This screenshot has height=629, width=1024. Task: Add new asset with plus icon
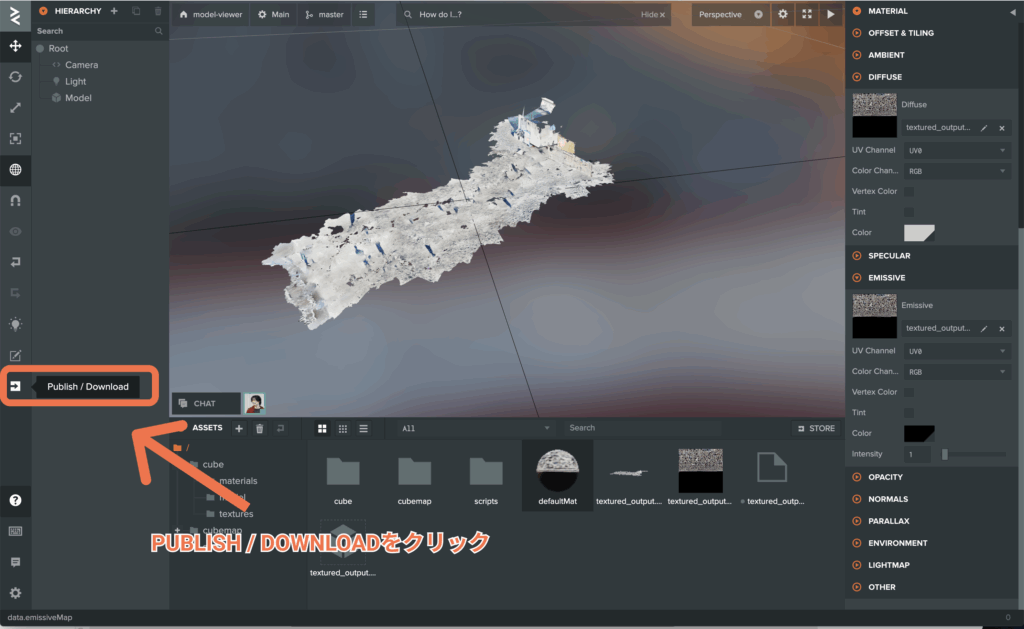[239, 428]
